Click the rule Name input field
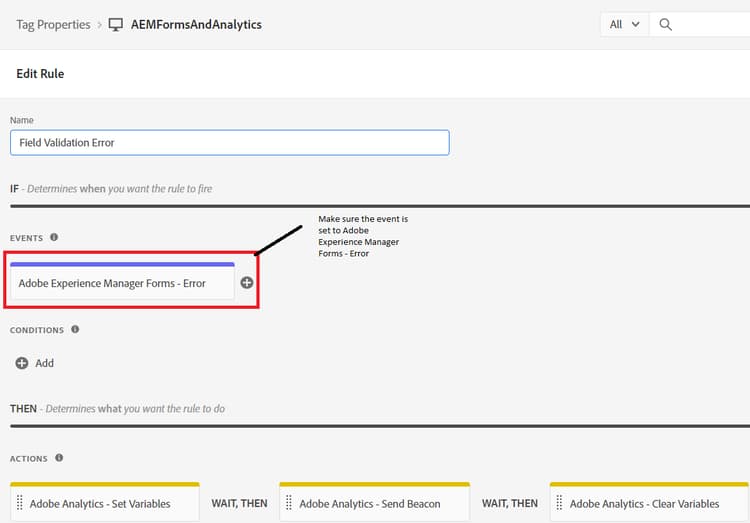750x523 pixels. [x=230, y=143]
